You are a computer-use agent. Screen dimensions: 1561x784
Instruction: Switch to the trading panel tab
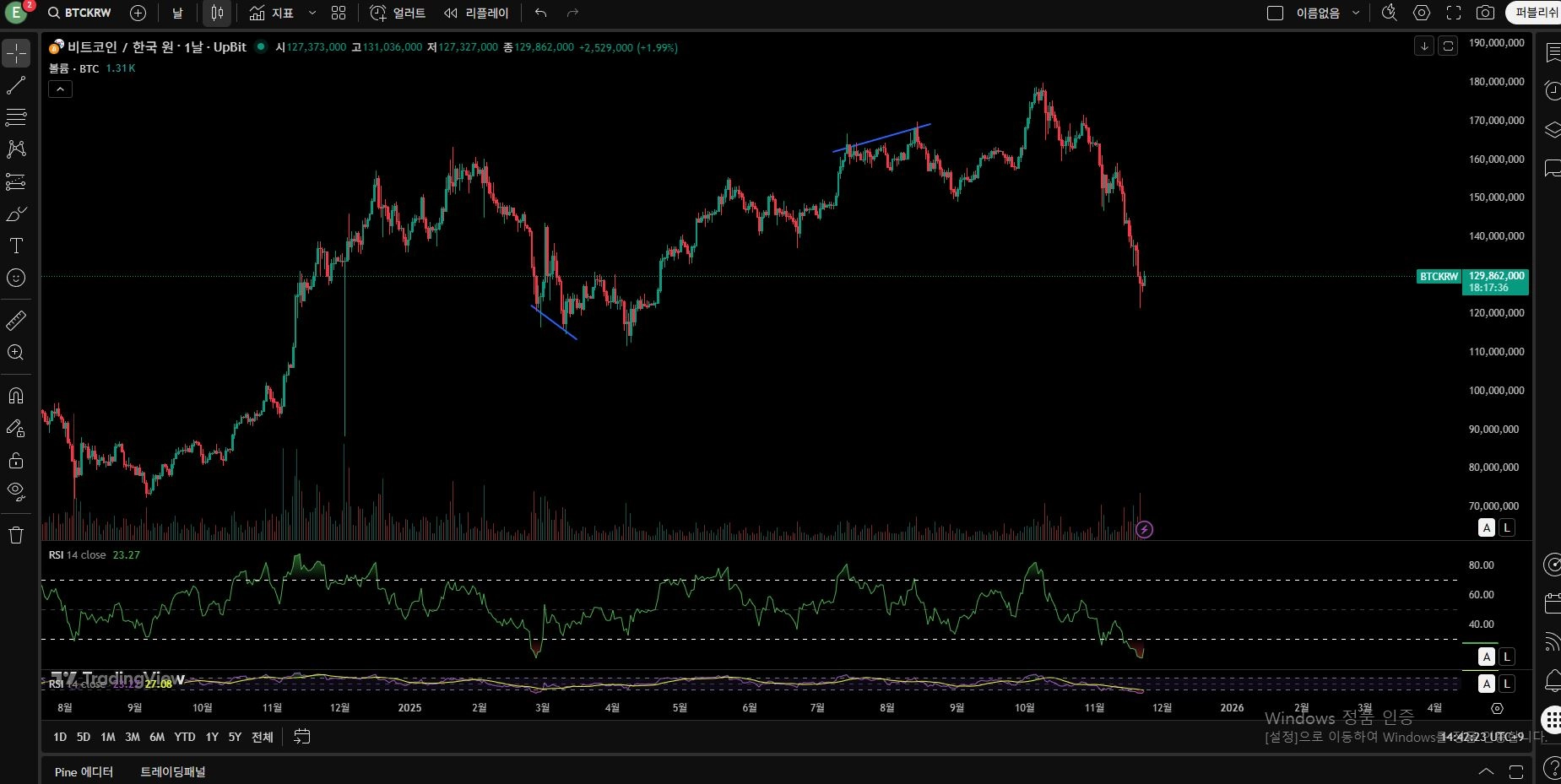coord(173,771)
